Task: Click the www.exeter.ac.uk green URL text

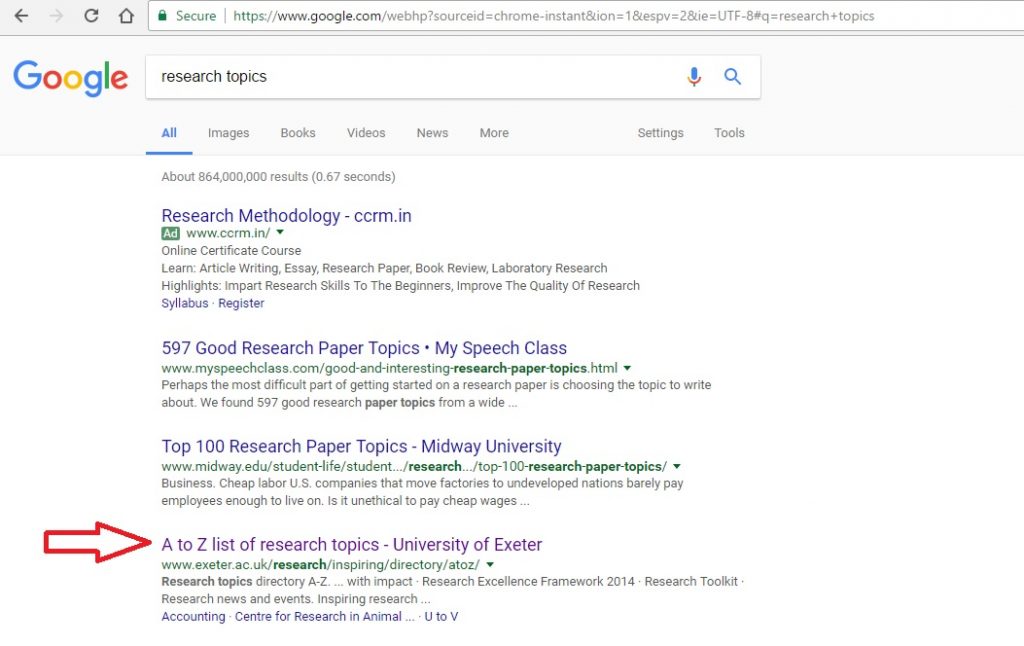Action: (x=321, y=564)
